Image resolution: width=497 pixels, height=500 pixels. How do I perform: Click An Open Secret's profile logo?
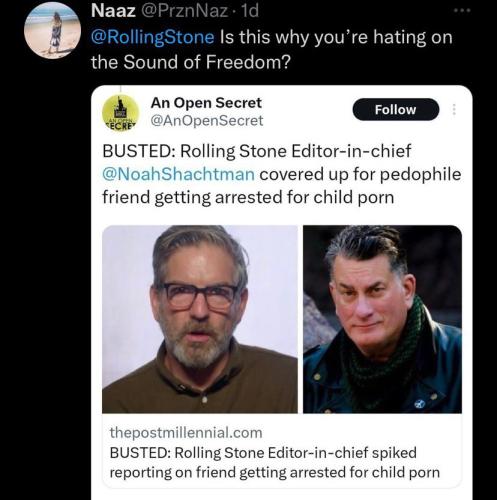120,113
